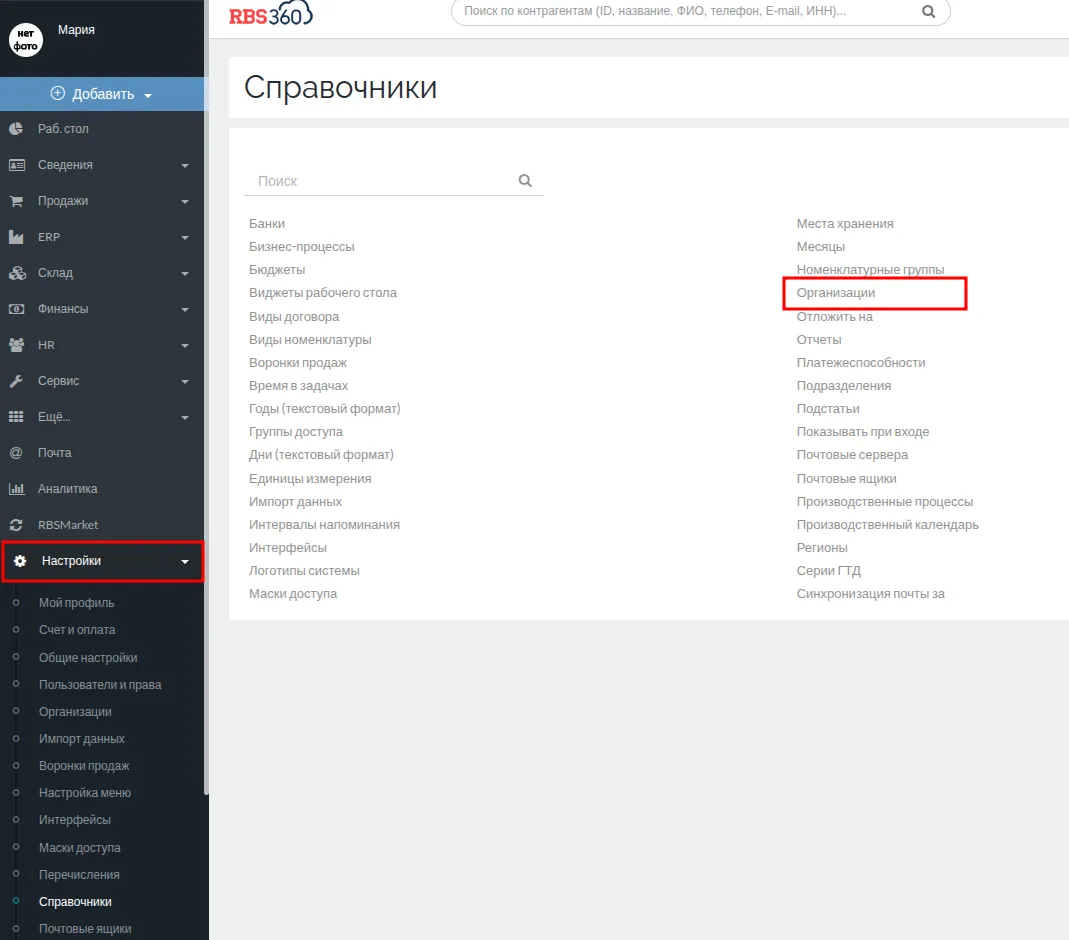Expand the Ещё… menu arrow
The height and width of the screenshot is (940, 1069).
[x=185, y=418]
